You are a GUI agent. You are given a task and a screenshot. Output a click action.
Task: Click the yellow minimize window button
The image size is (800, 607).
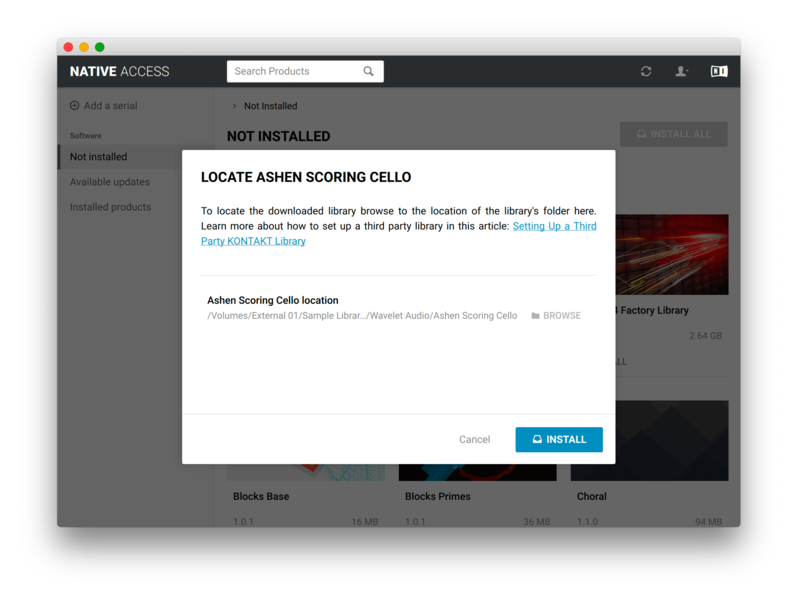click(84, 47)
